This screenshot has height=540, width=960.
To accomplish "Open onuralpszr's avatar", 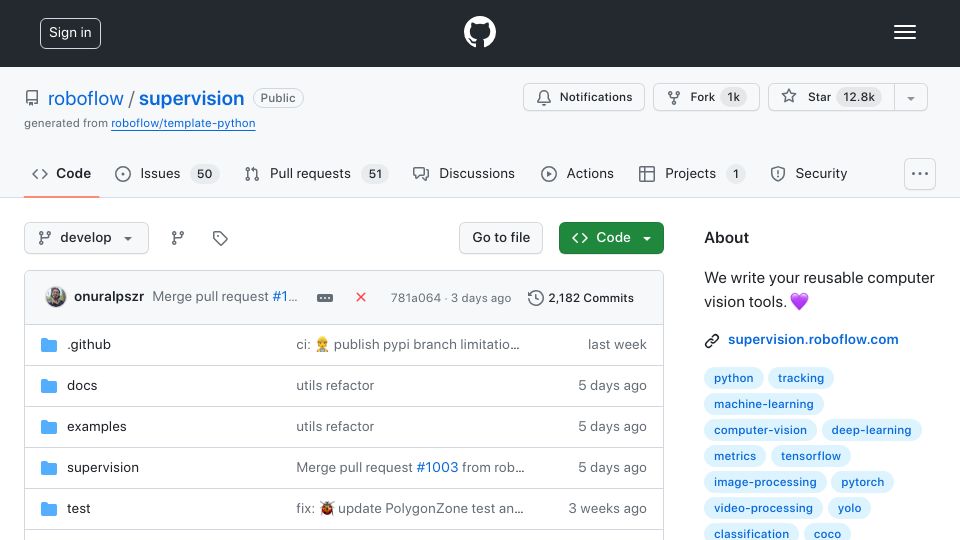I will click(56, 297).
